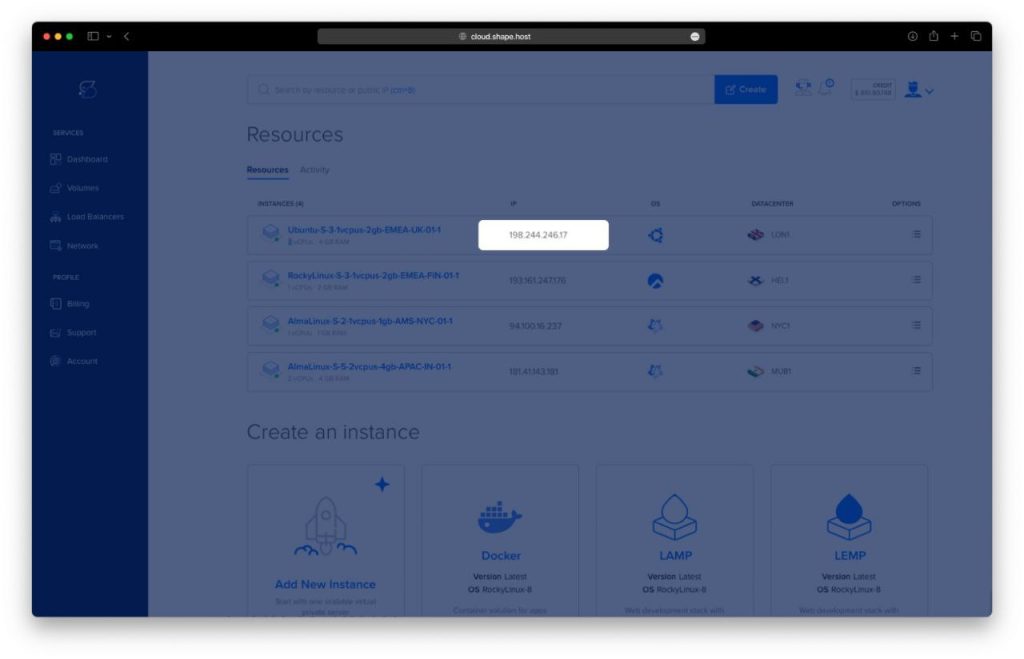Click the address bar reader options icon
Image resolution: width=1024 pixels, height=659 pixels.
(695, 37)
